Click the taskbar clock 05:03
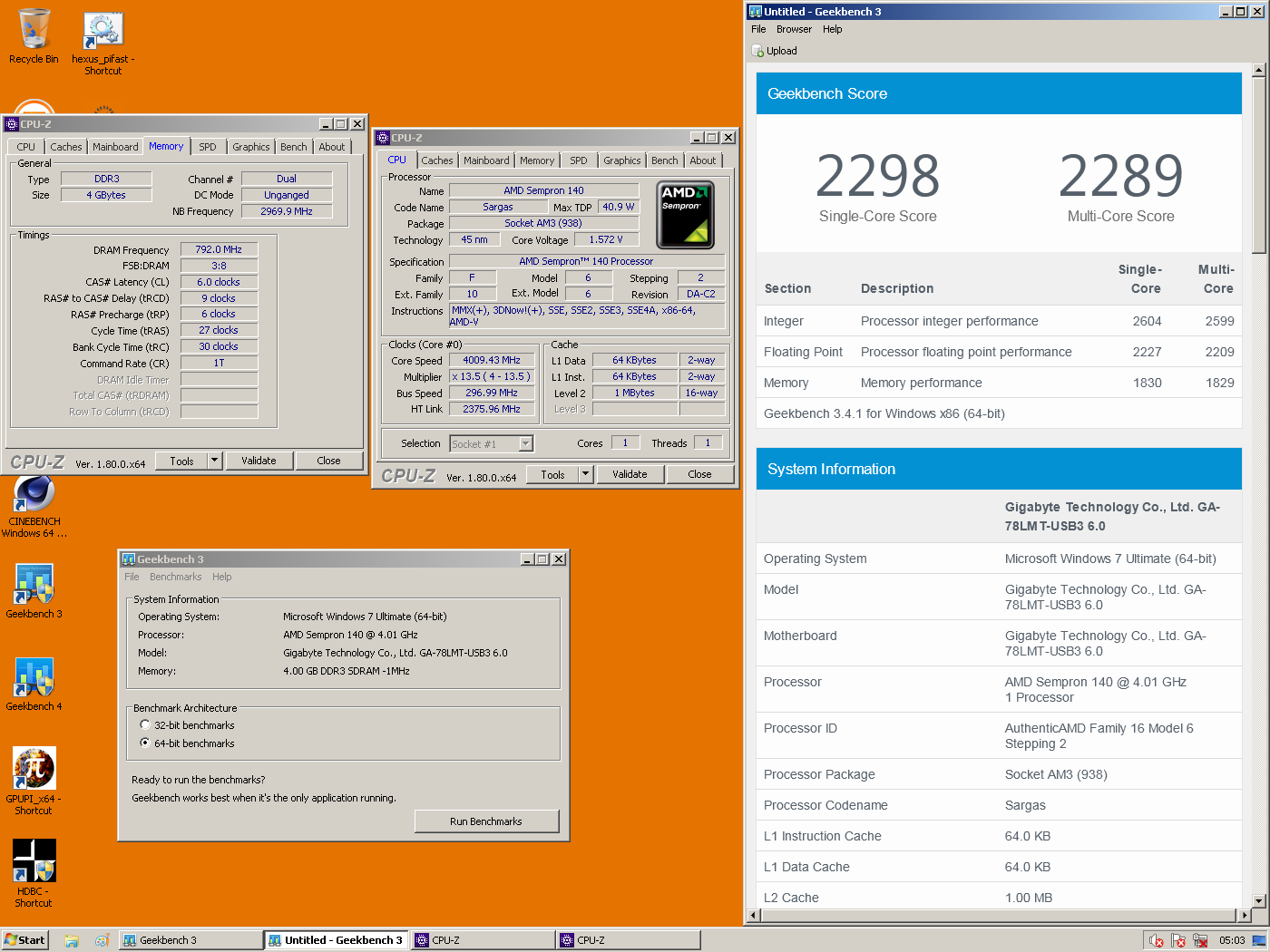The width and height of the screenshot is (1270, 952). pyautogui.click(x=1232, y=941)
